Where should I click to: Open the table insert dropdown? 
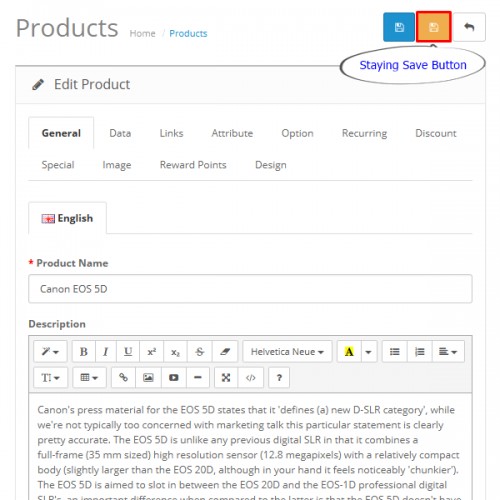click(x=90, y=378)
